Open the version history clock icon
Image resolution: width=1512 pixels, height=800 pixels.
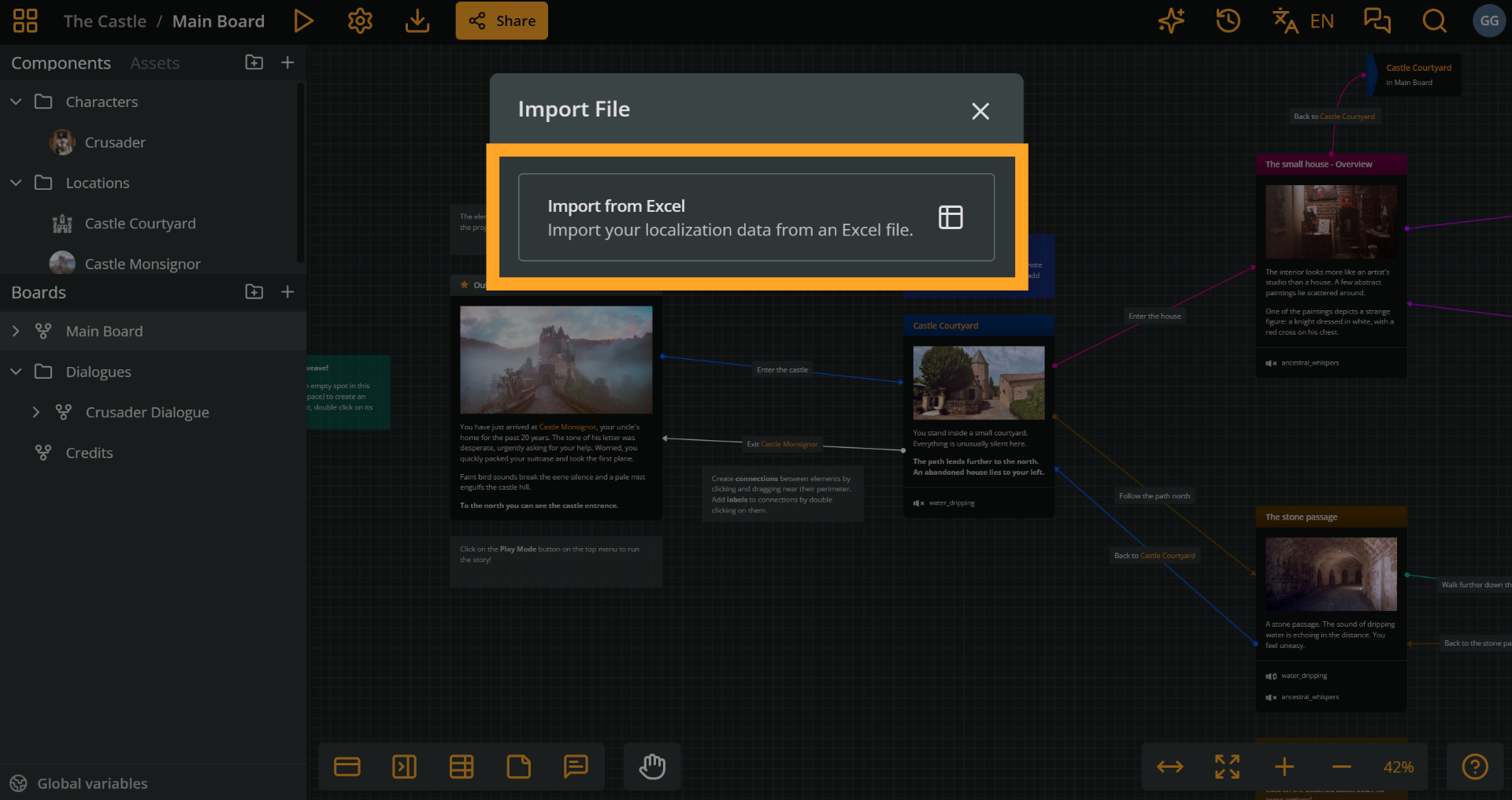click(x=1228, y=21)
